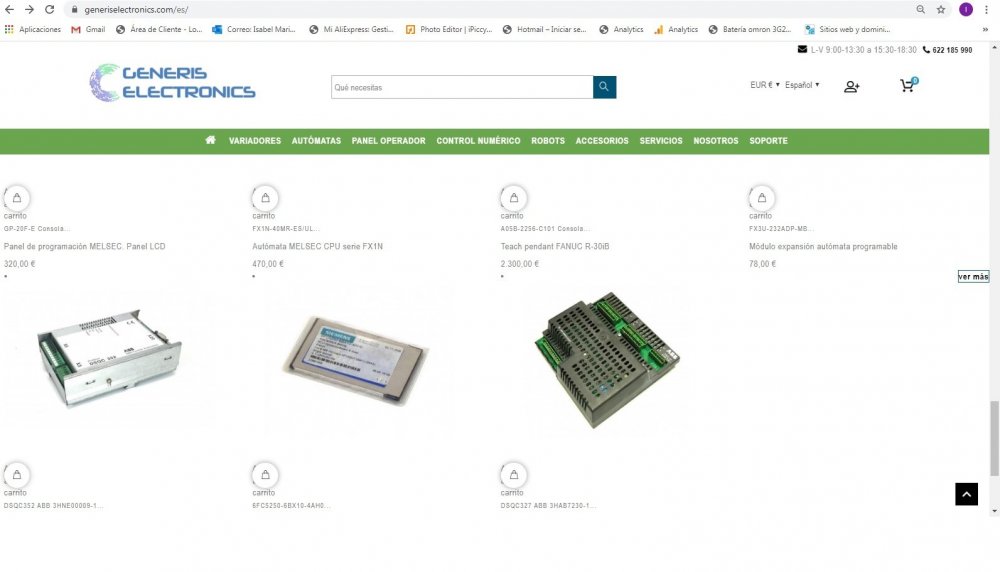Open Español language dropdown
Screen dimensions: 1000x572
(x=802, y=85)
